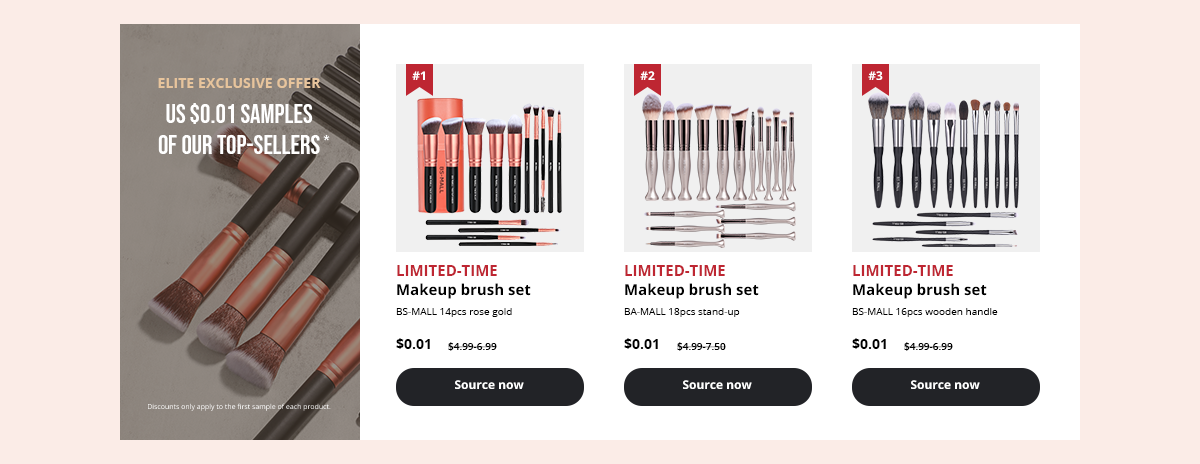
Task: Click the US $0.01 samples promo text
Action: point(239,129)
